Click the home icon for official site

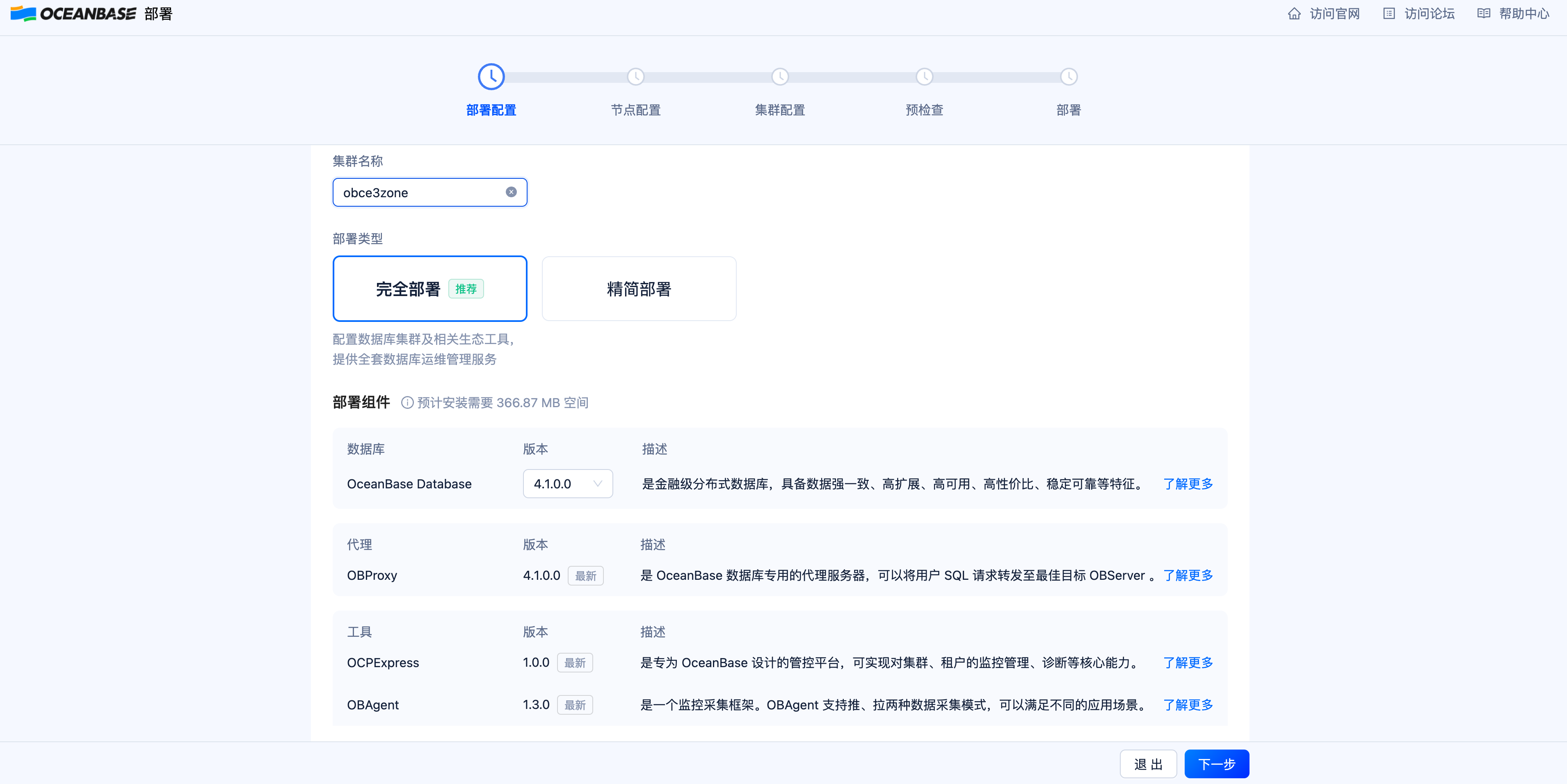[x=1294, y=14]
